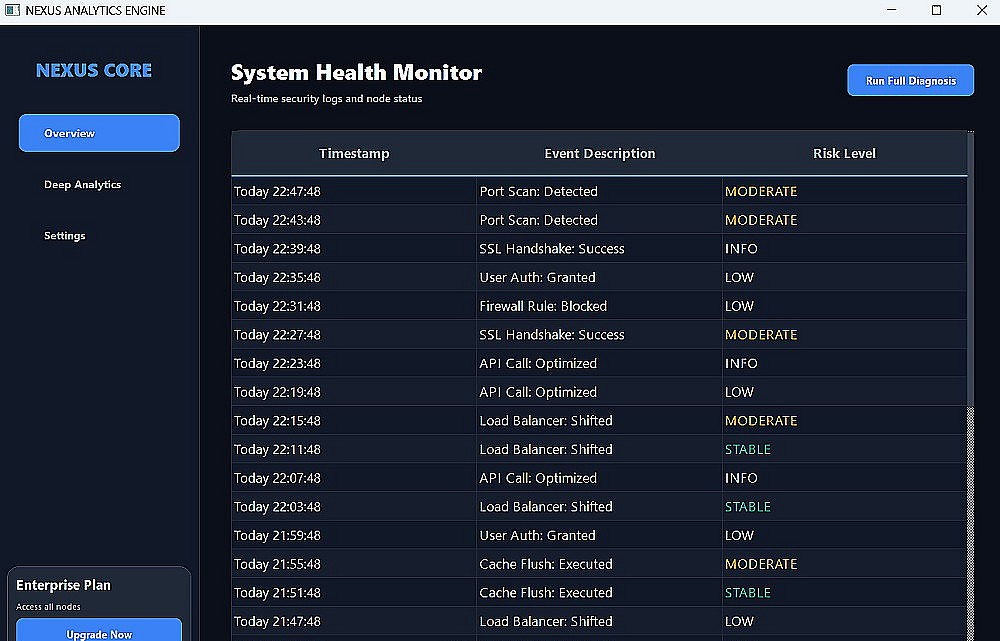Click the Nexus Analytics Engine title bar icon

tap(12, 10)
